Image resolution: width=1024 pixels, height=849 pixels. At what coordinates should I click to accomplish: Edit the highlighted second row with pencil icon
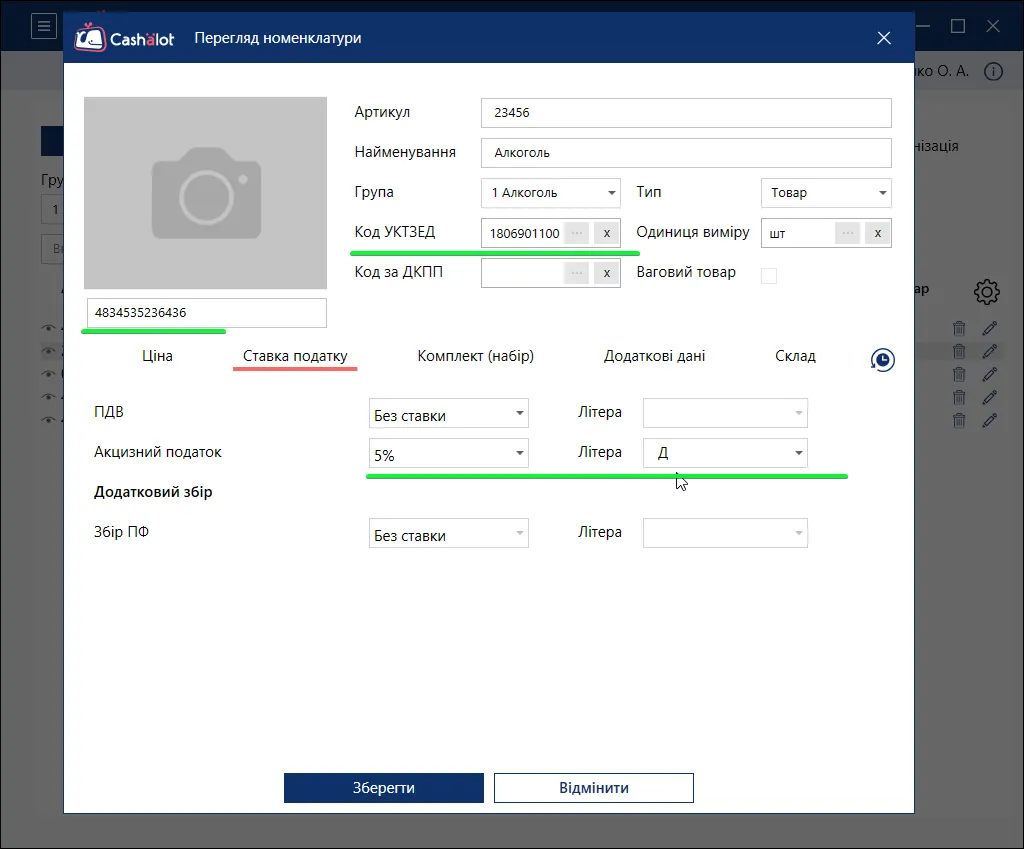pyautogui.click(x=989, y=351)
